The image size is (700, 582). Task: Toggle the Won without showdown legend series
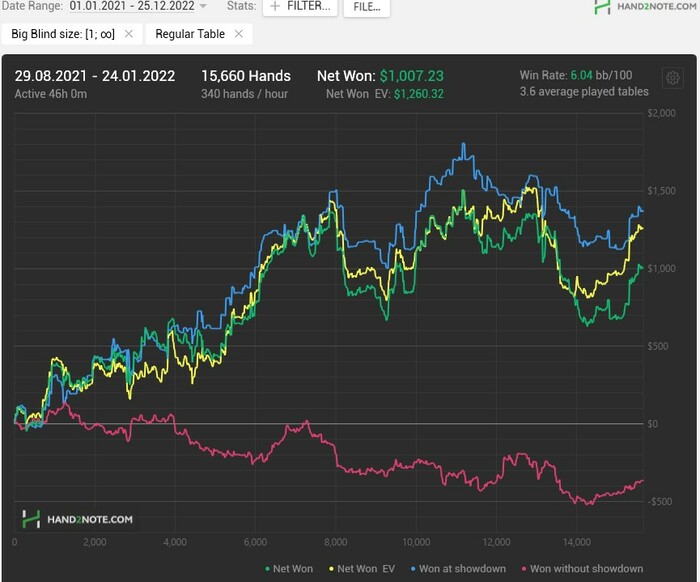click(583, 569)
